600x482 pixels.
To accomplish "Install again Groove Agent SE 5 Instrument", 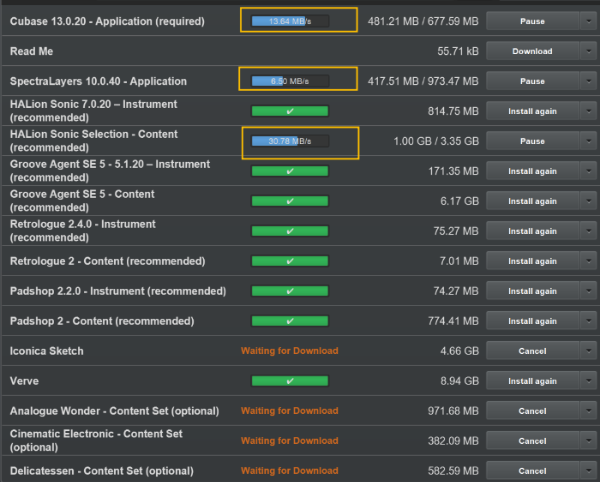I will (x=532, y=171).
